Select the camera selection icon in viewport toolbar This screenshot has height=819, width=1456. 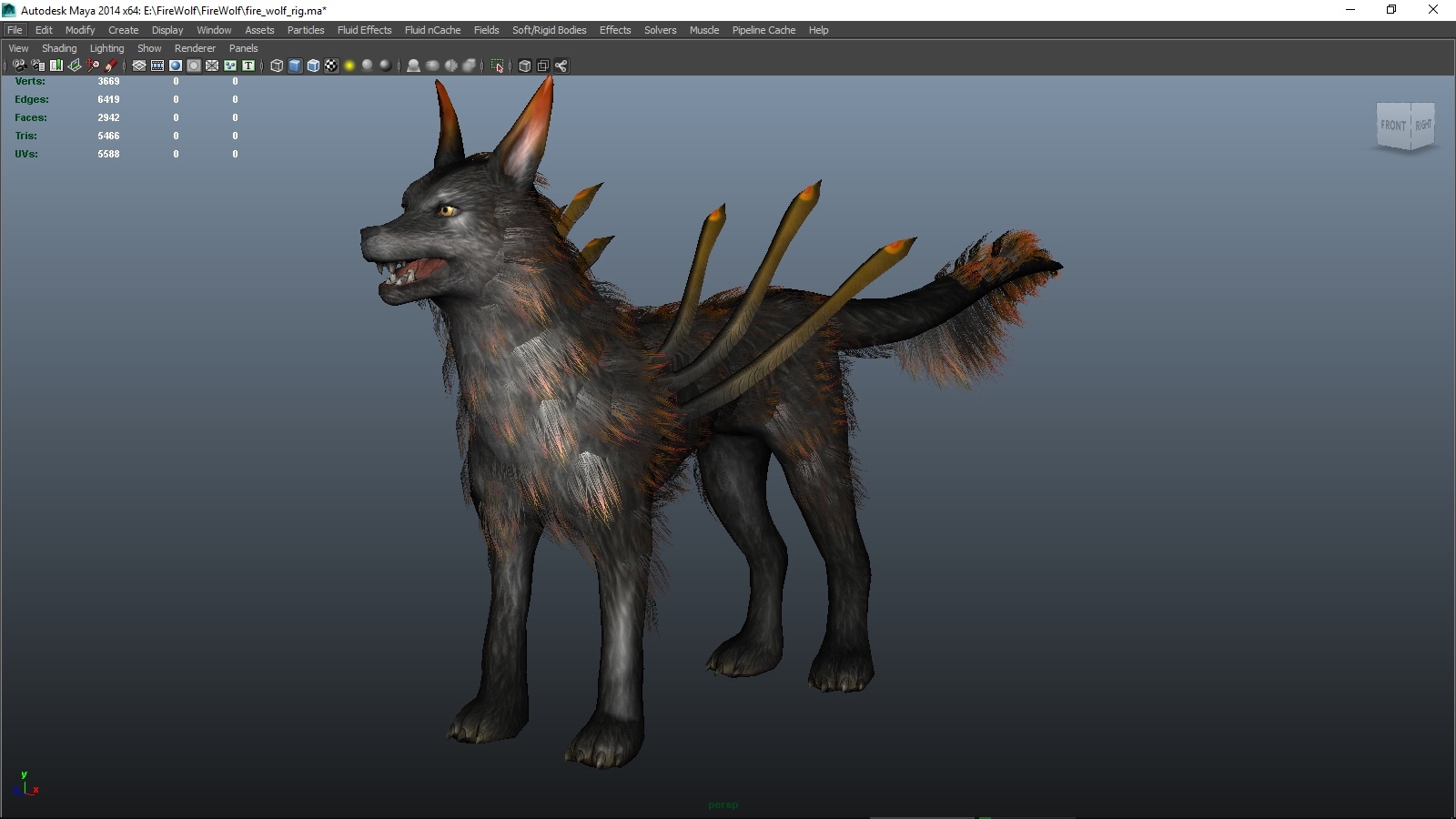(x=18, y=65)
